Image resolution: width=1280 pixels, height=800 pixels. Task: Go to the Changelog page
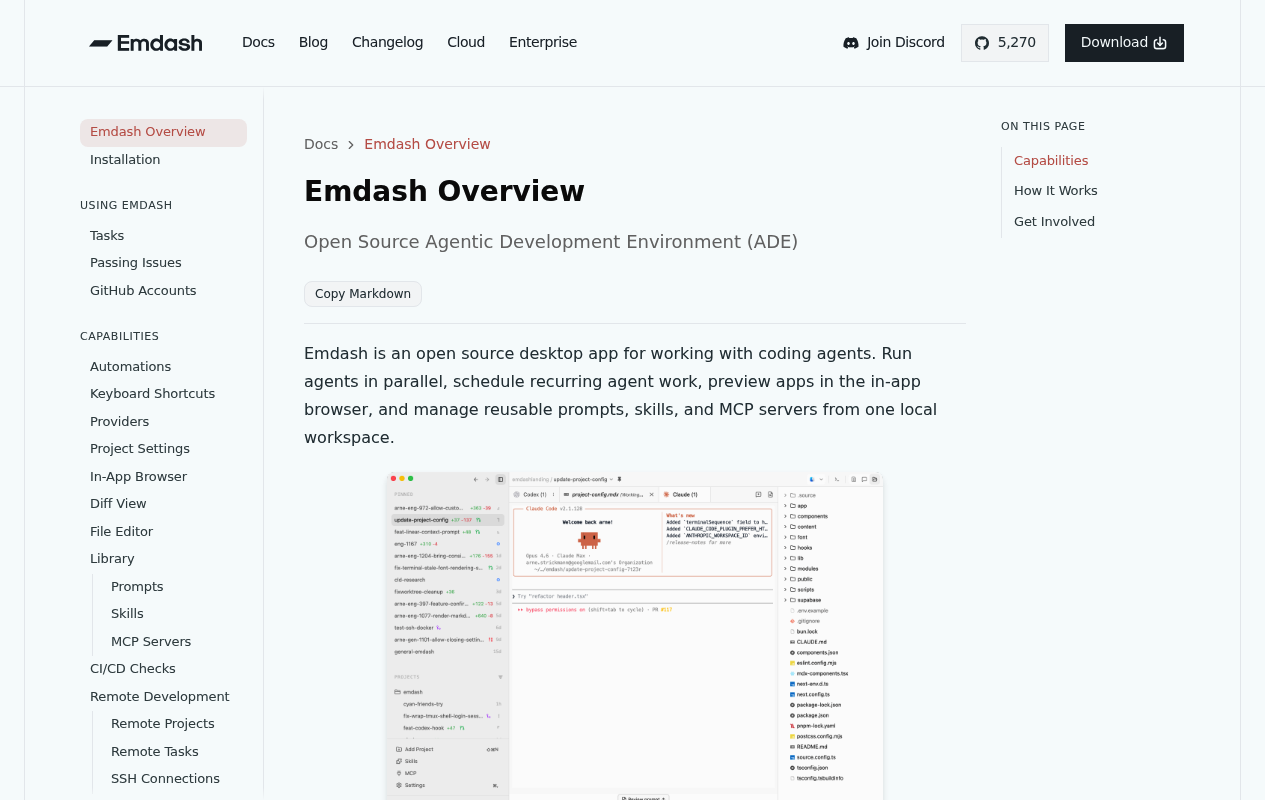[x=387, y=42]
